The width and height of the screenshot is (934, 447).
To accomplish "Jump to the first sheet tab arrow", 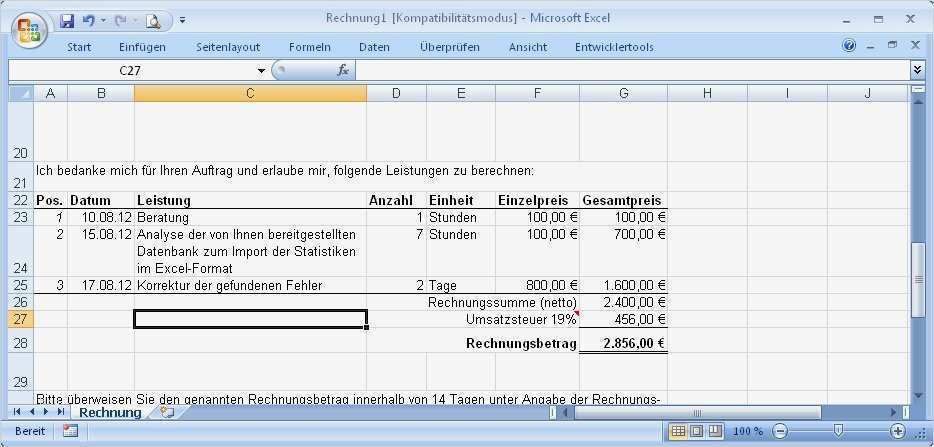I will 17,412.
